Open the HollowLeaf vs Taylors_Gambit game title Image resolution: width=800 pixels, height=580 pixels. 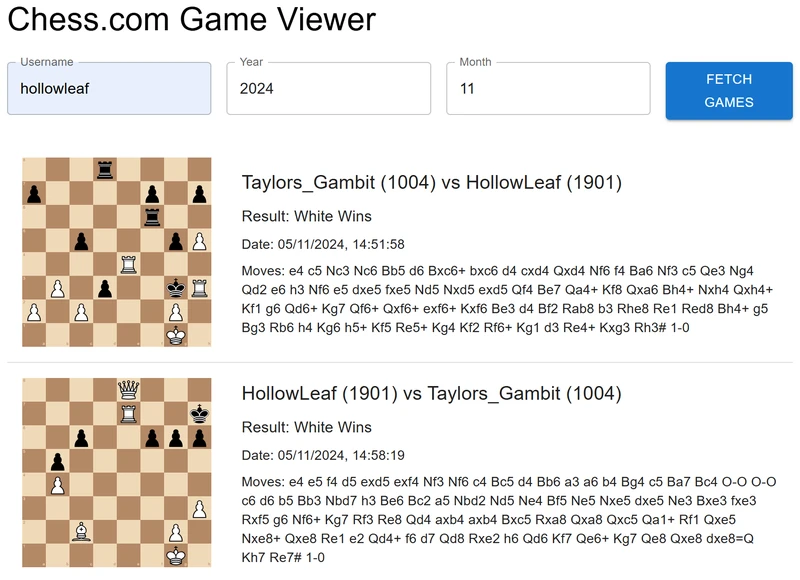(x=431, y=393)
